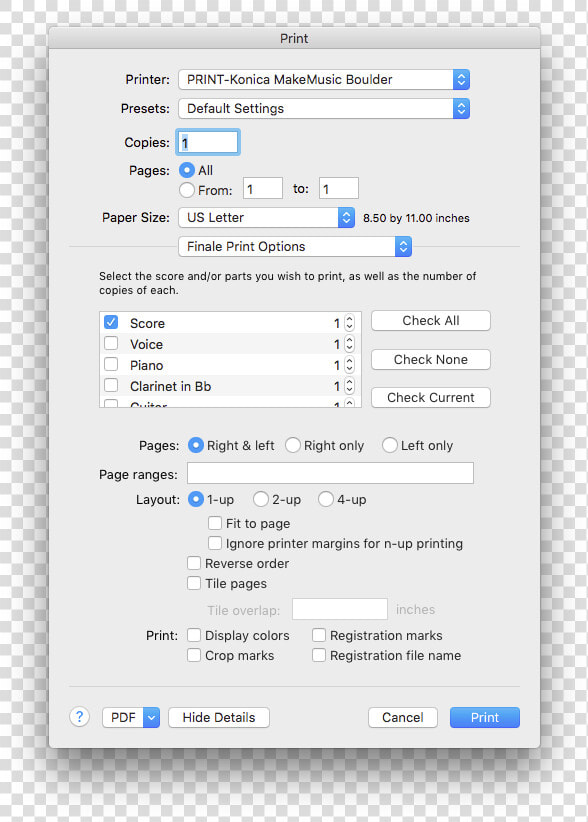Click the Page ranges text field
The image size is (588, 822).
330,473
